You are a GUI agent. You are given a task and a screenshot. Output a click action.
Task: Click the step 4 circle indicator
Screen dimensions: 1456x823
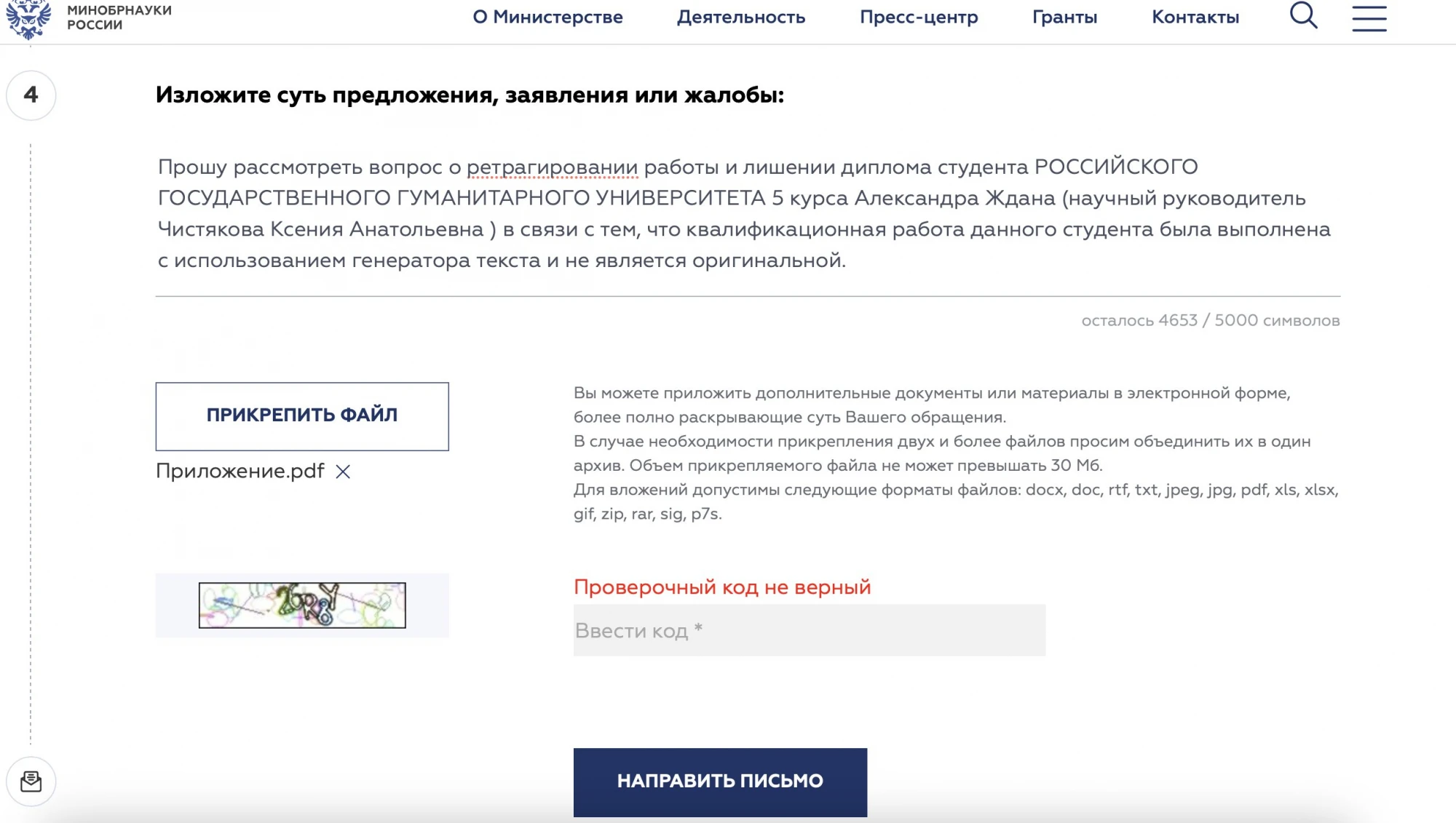click(x=31, y=95)
